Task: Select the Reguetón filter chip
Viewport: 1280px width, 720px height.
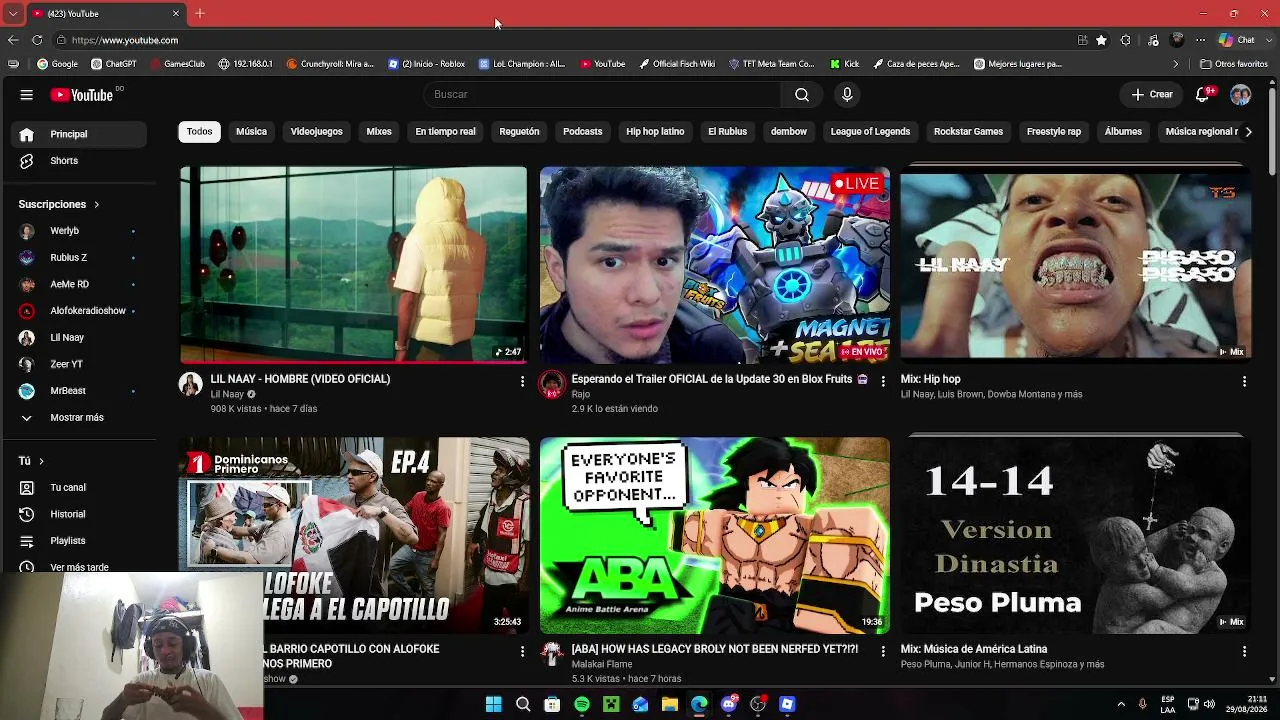Action: (x=519, y=131)
